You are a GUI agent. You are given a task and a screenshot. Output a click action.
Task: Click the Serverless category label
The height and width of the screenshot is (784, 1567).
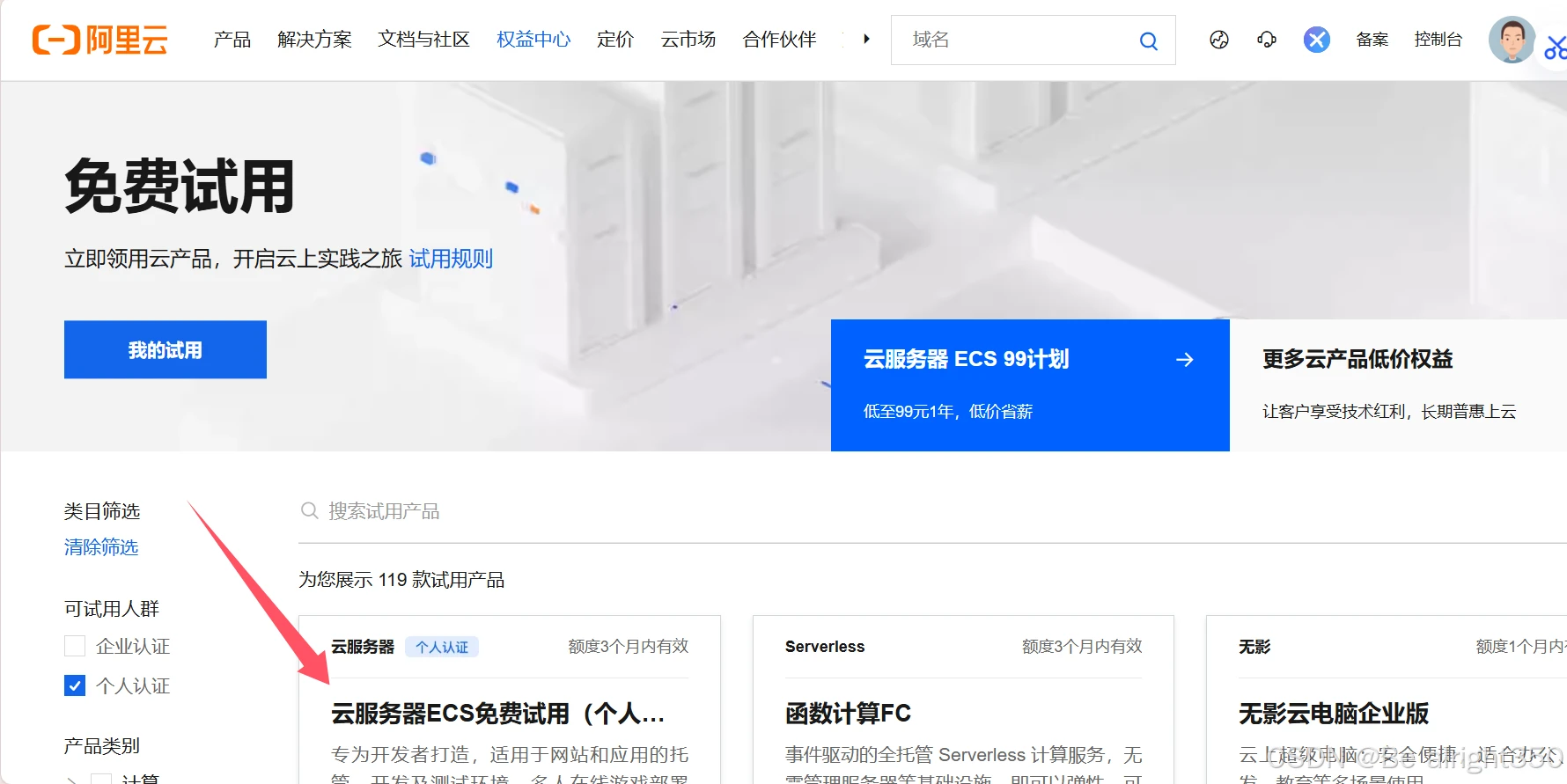(x=825, y=647)
